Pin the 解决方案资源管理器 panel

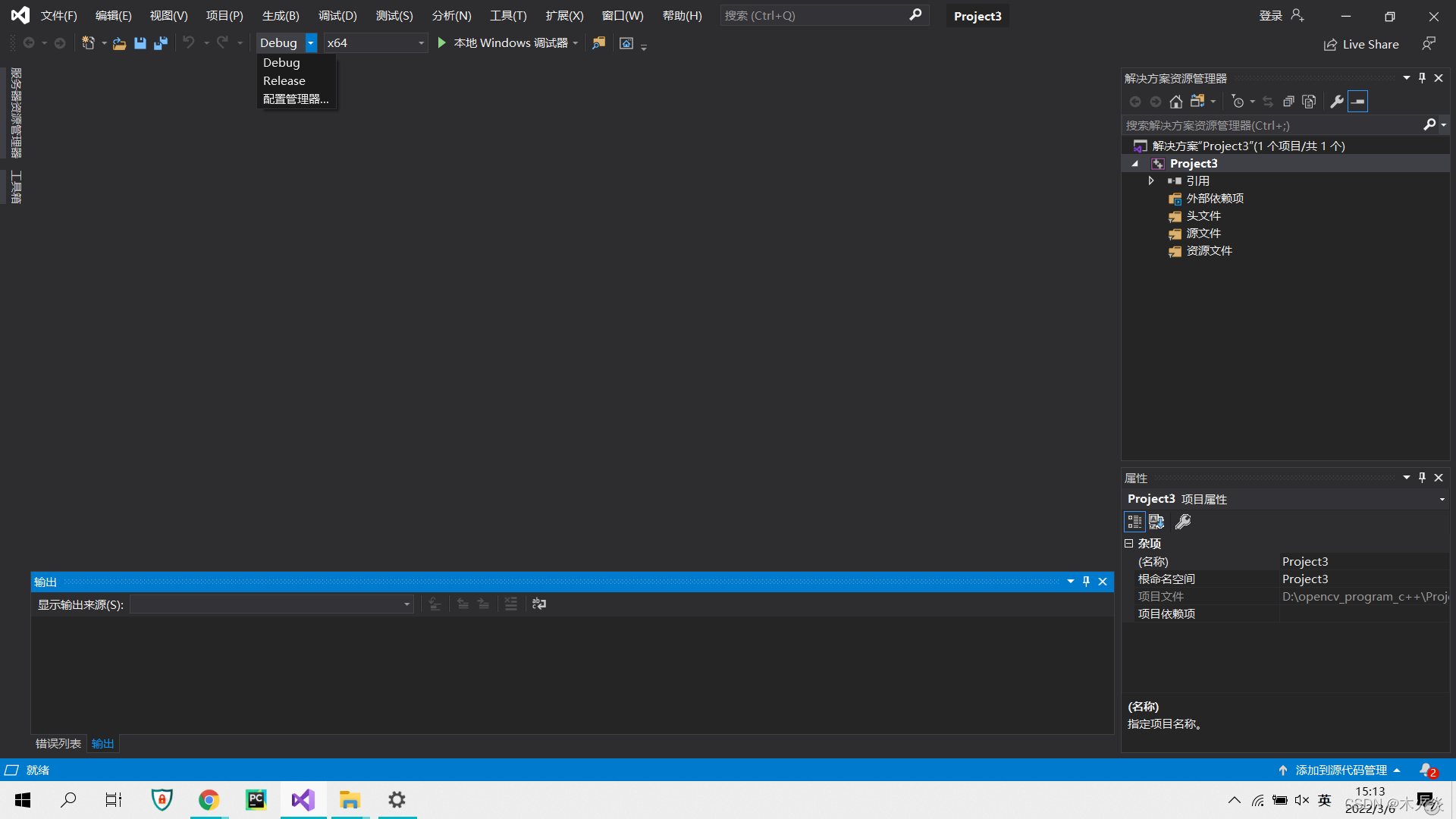tap(1421, 77)
